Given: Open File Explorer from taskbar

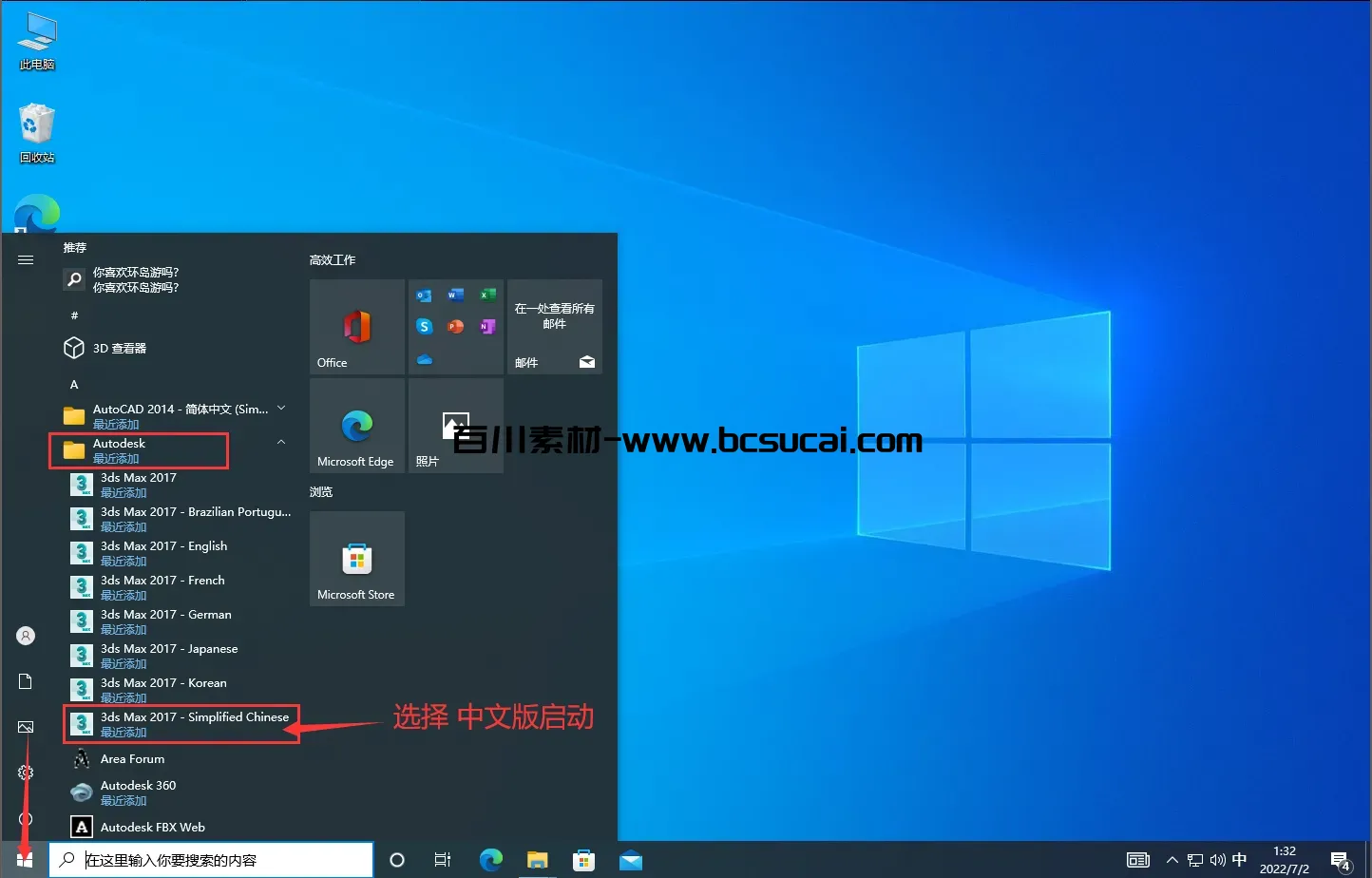Looking at the screenshot, I should 538,860.
